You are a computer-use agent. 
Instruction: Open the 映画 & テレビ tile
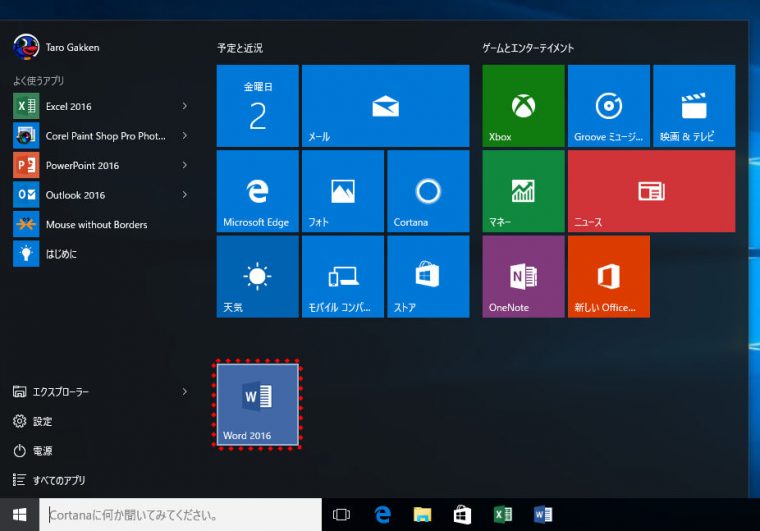point(694,106)
